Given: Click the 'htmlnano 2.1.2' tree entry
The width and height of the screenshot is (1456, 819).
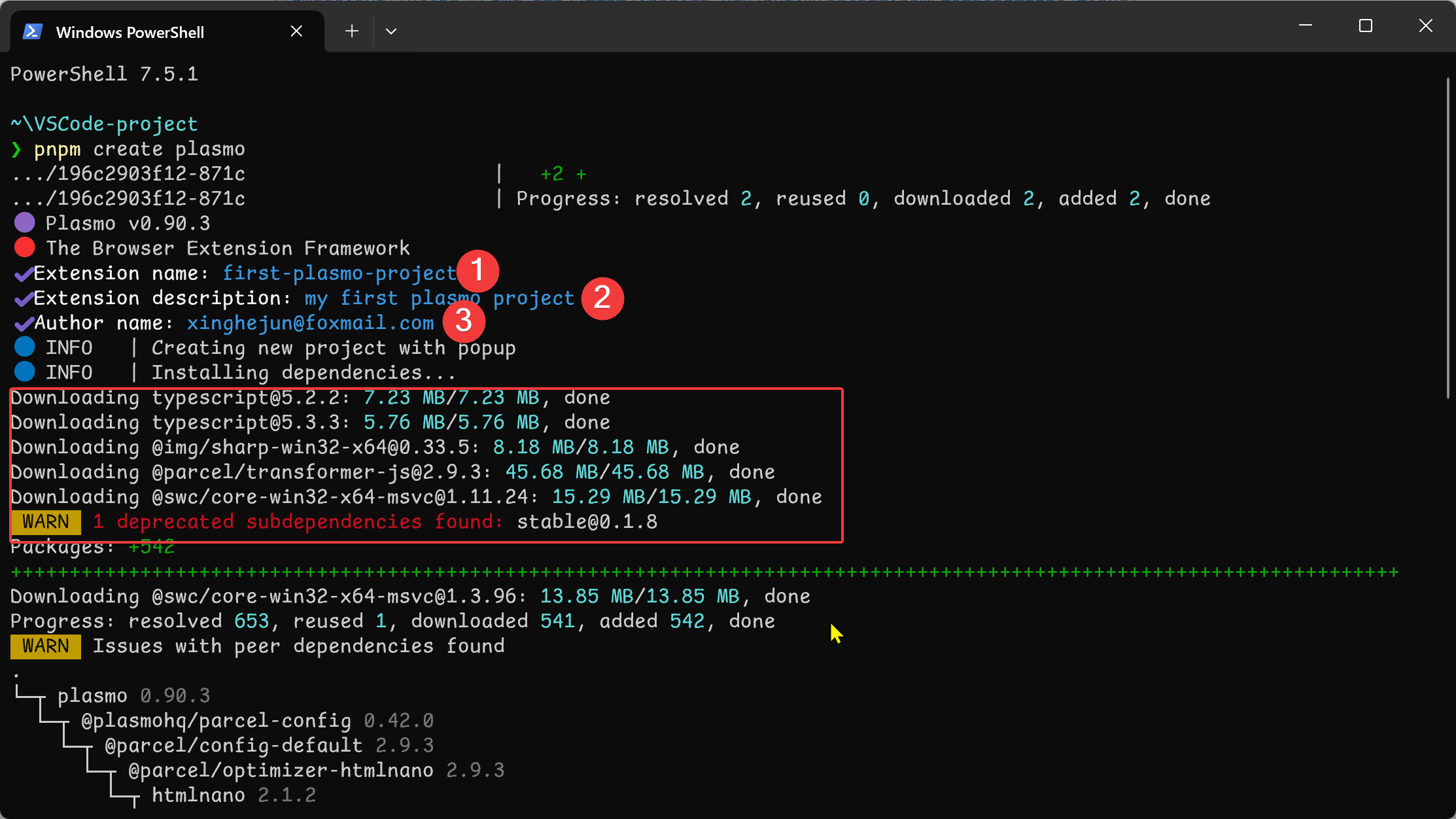Looking at the screenshot, I should coord(234,795).
